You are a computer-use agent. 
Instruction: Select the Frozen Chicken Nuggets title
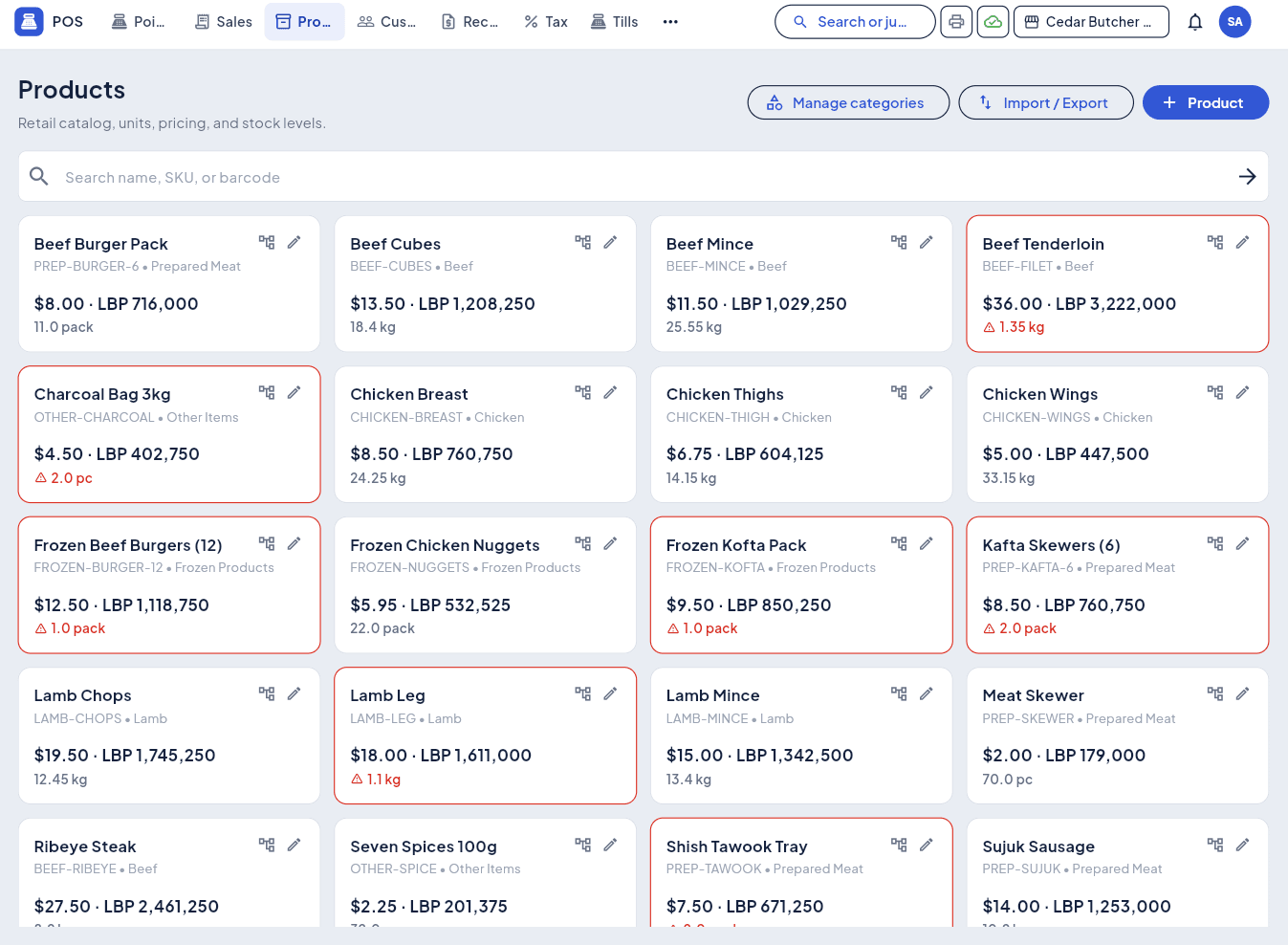pyautogui.click(x=445, y=545)
